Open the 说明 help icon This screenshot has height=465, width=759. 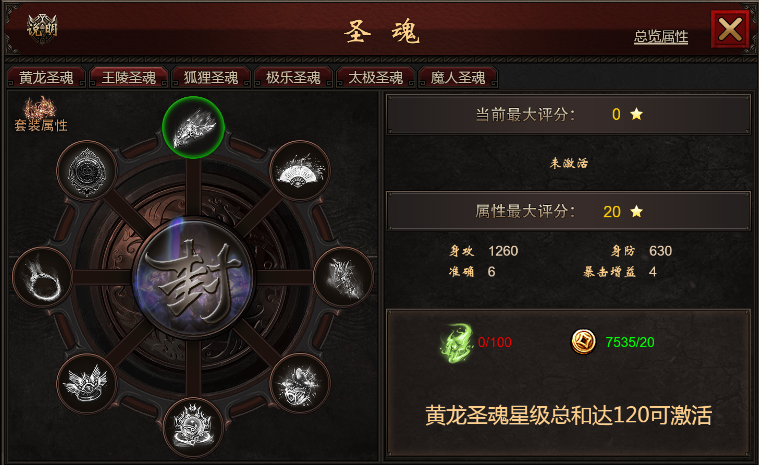click(x=42, y=28)
